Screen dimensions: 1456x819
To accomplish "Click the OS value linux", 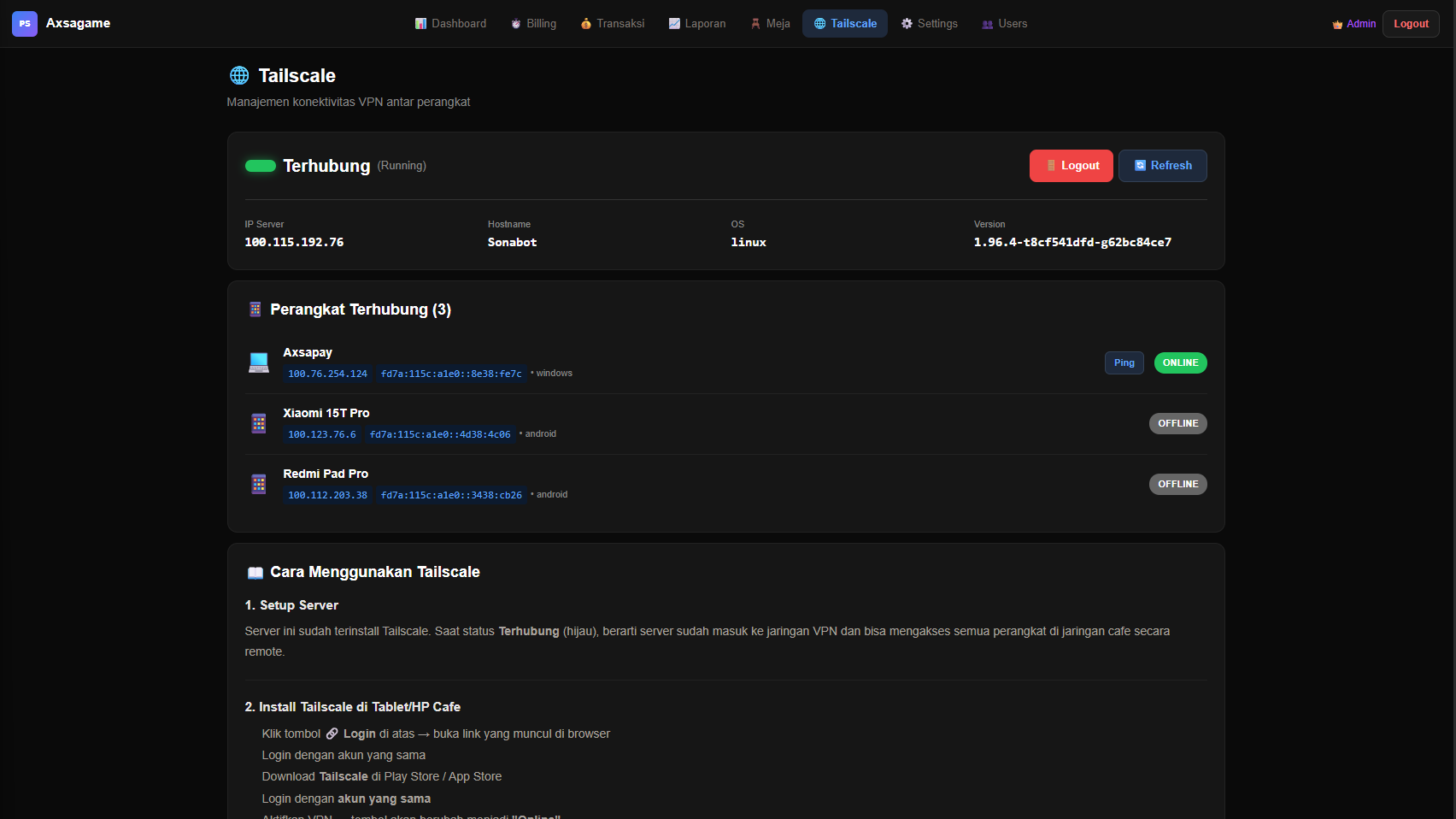I will click(x=749, y=243).
